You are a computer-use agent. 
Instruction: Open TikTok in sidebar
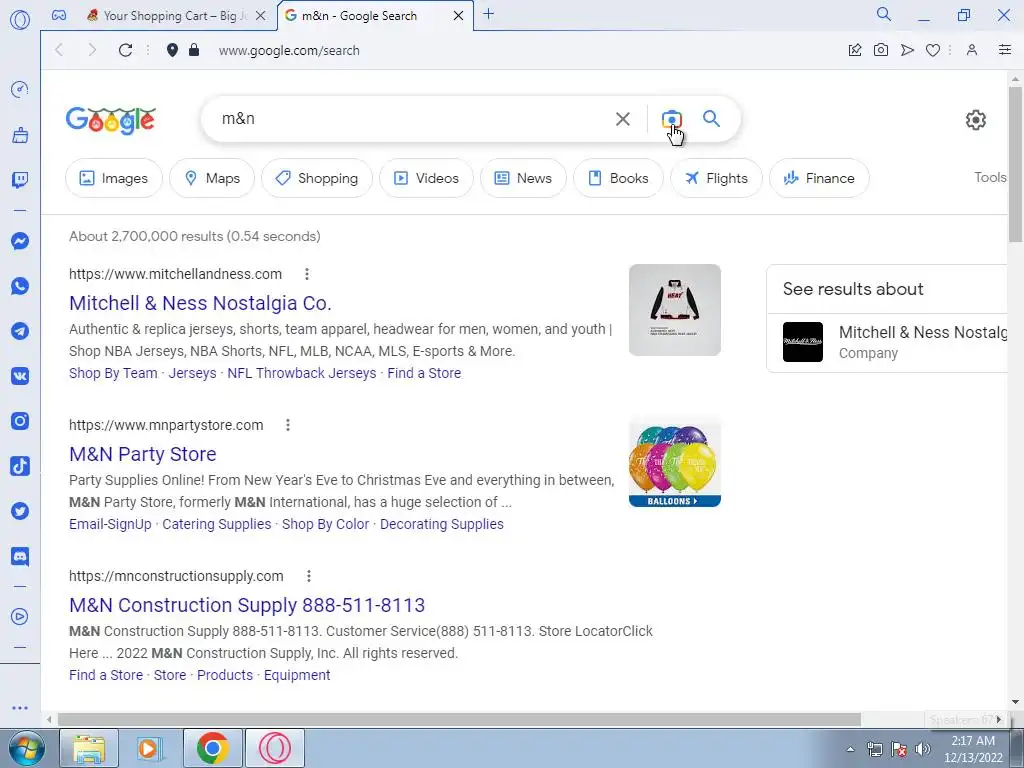[20, 466]
